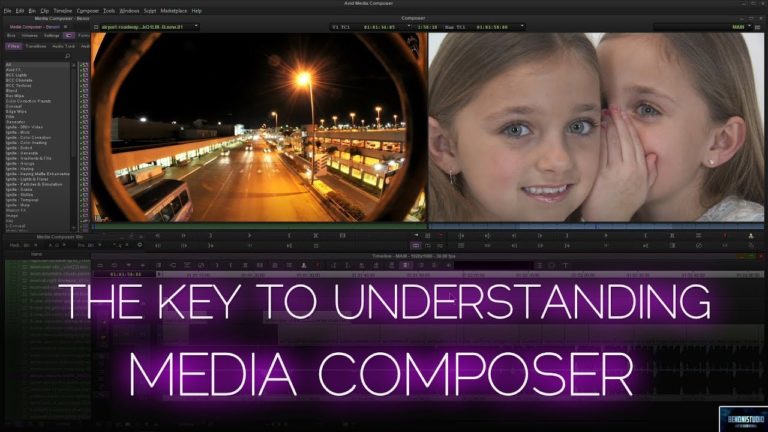The image size is (768, 432).
Task: Select the Image effects category
Action: (37, 216)
